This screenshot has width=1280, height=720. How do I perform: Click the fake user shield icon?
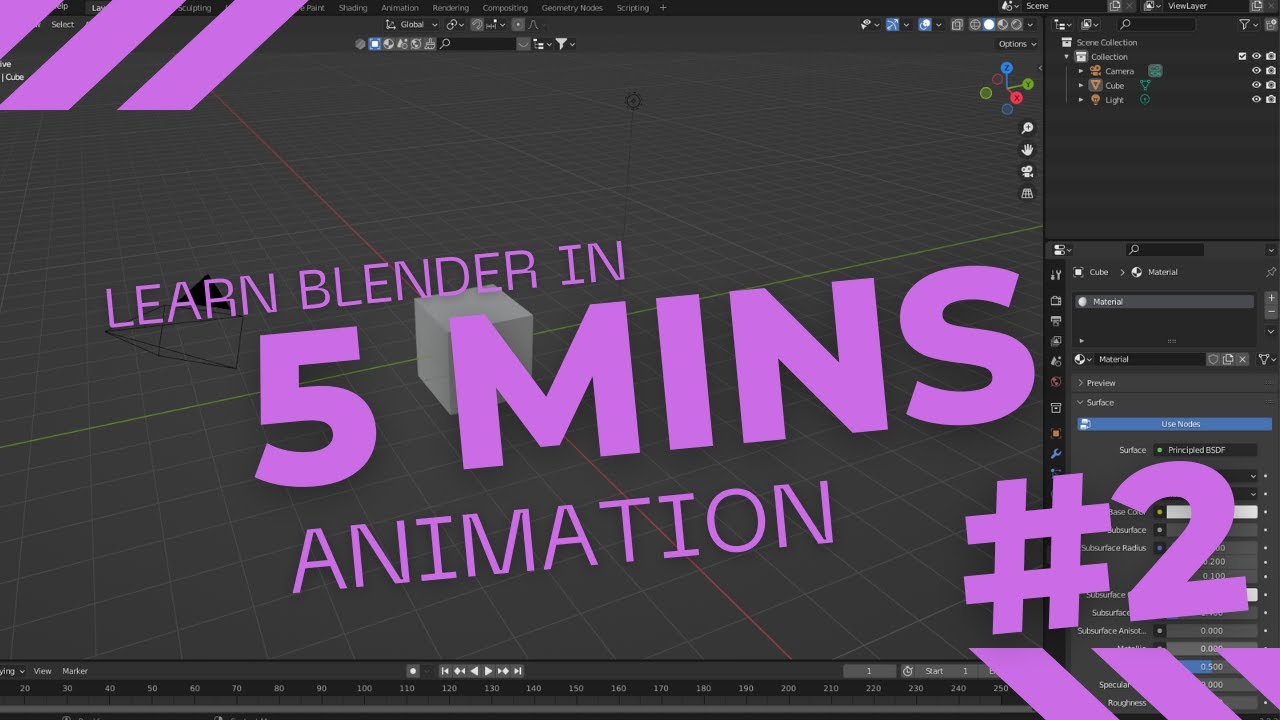[1213, 359]
